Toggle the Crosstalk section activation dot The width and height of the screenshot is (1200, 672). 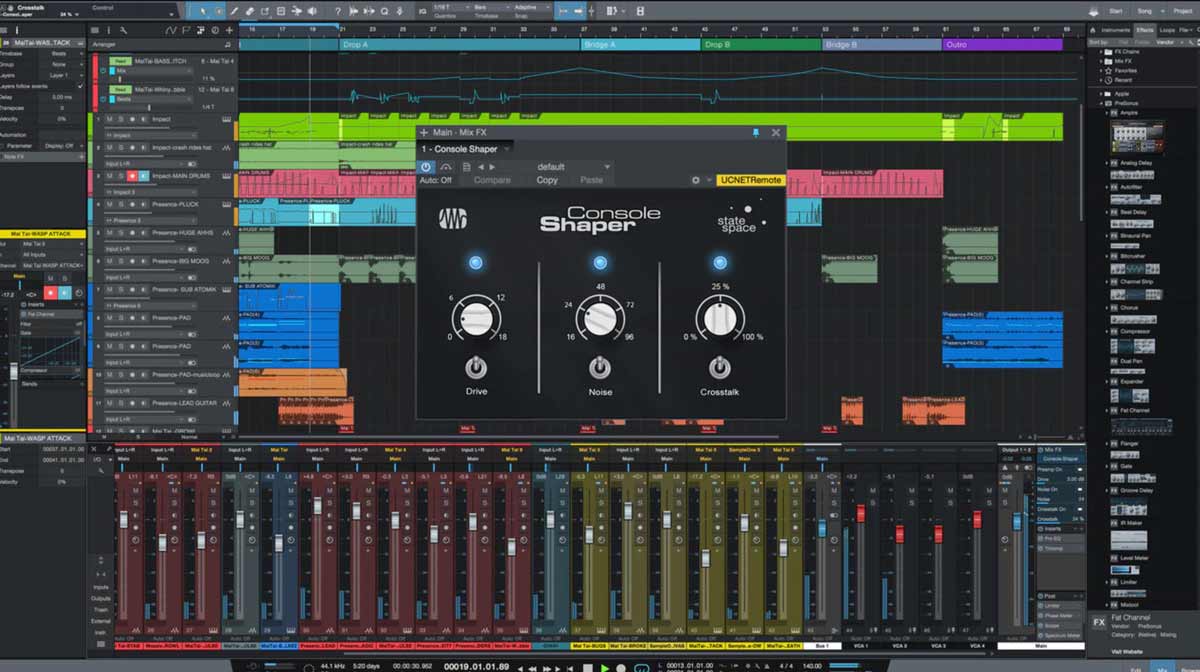718,262
